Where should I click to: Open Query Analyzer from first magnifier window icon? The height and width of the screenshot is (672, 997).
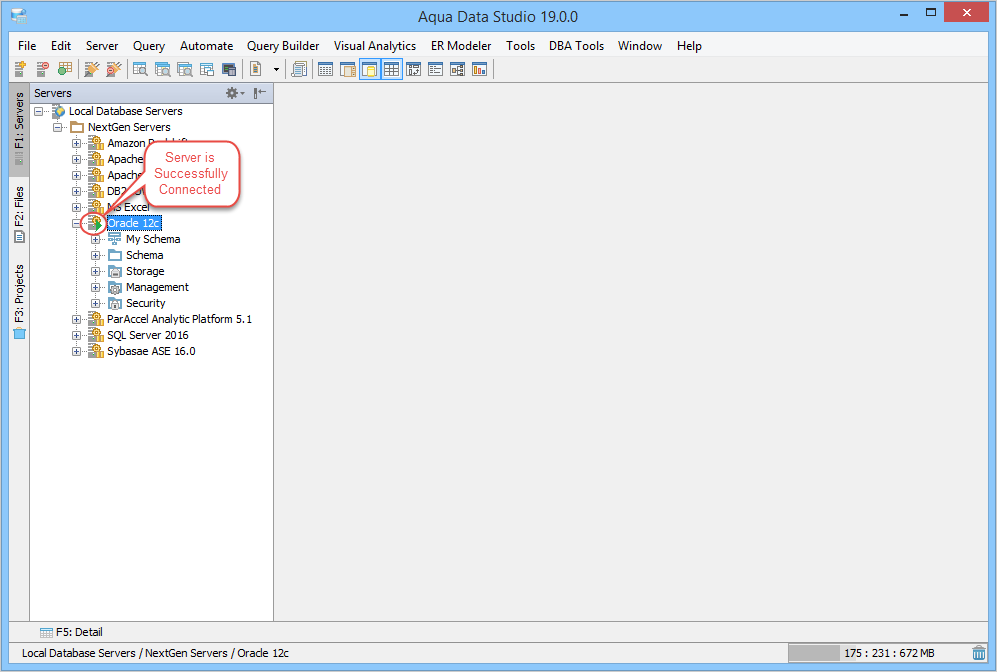pyautogui.click(x=141, y=69)
